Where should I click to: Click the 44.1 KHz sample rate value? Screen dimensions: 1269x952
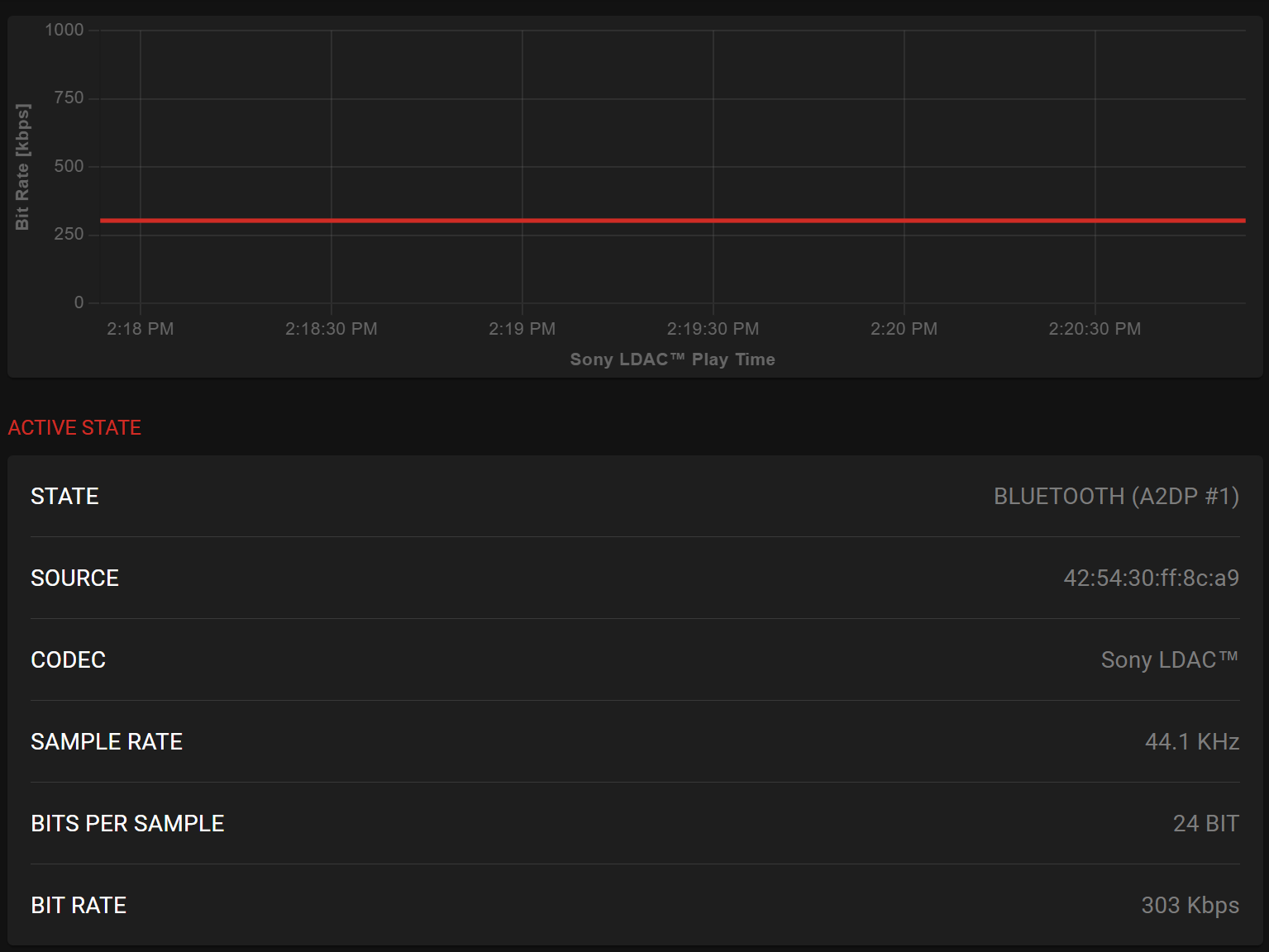pos(1191,741)
